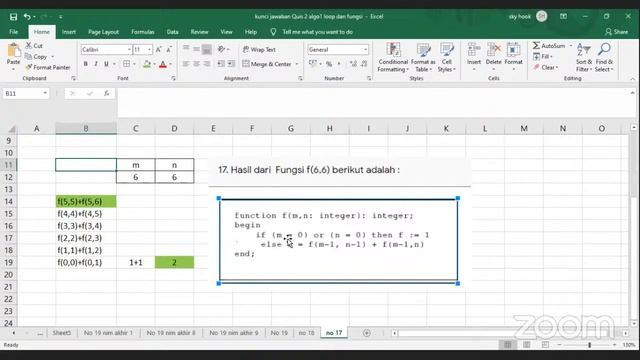640x360 pixels.
Task: Switch to the Data tab
Action: (x=172, y=32)
